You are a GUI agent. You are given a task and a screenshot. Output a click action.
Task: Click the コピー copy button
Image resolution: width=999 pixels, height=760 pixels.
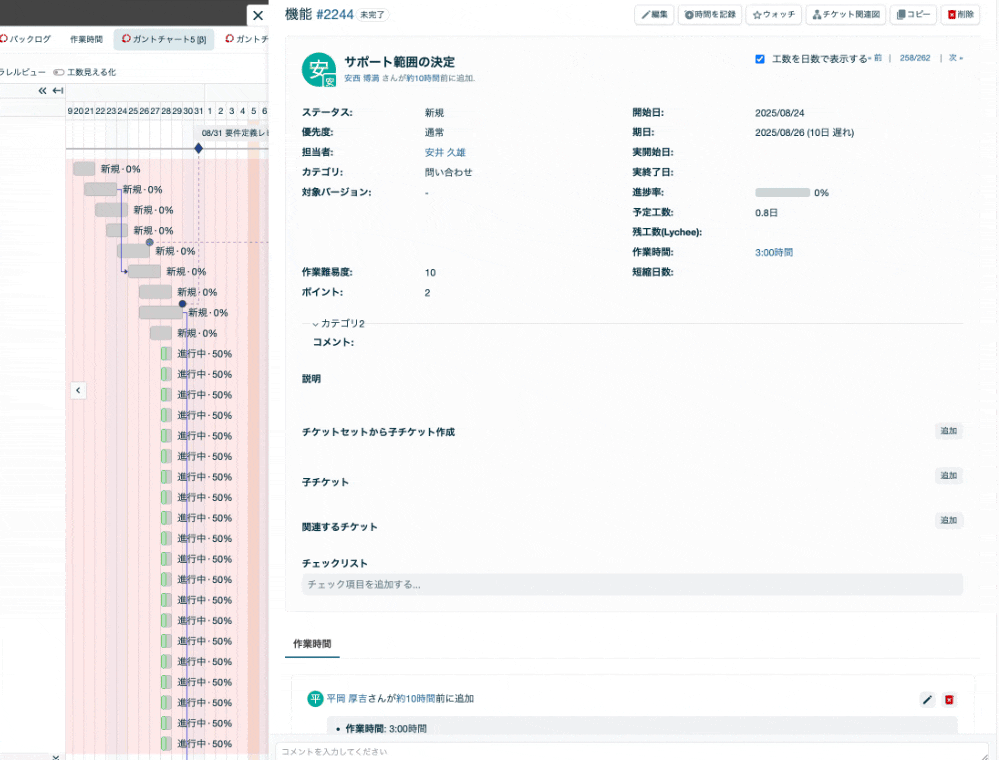click(913, 15)
